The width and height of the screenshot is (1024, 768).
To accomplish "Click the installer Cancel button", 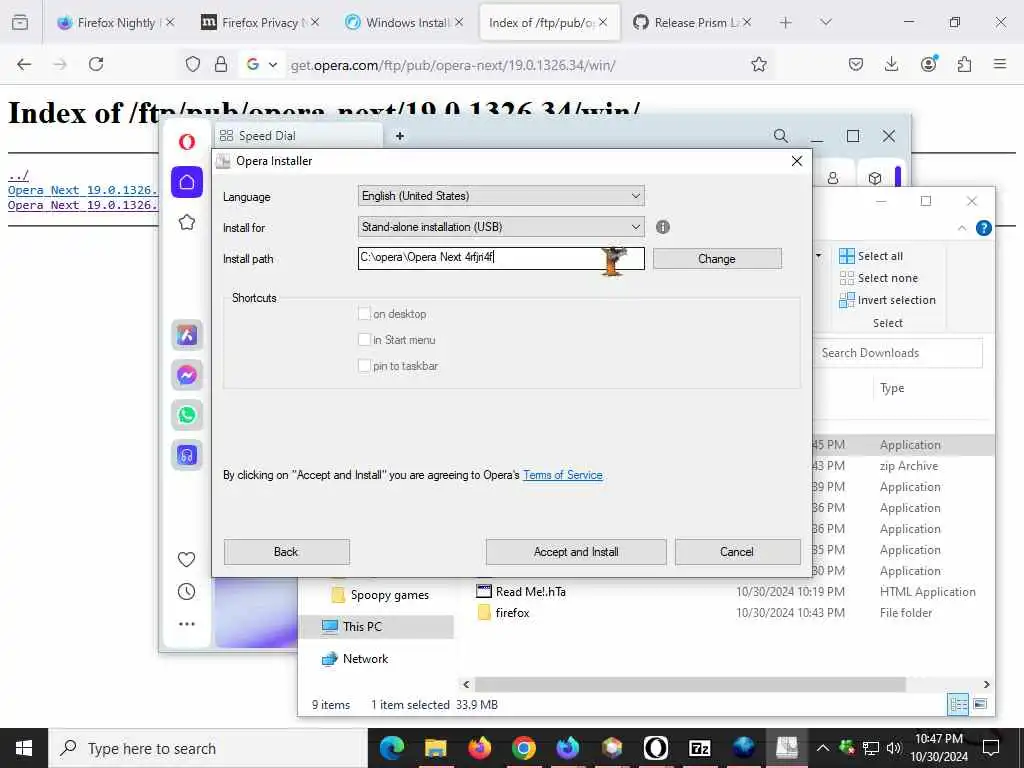I will click(x=737, y=552).
